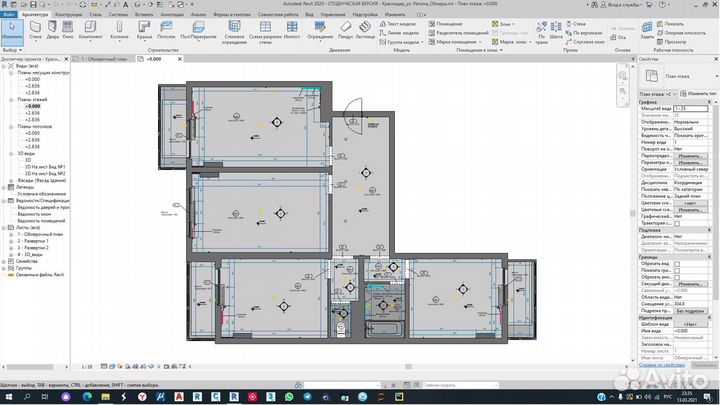Toggle the Обрезать вид checkbox
This screenshot has width=720, height=405.
[677, 262]
